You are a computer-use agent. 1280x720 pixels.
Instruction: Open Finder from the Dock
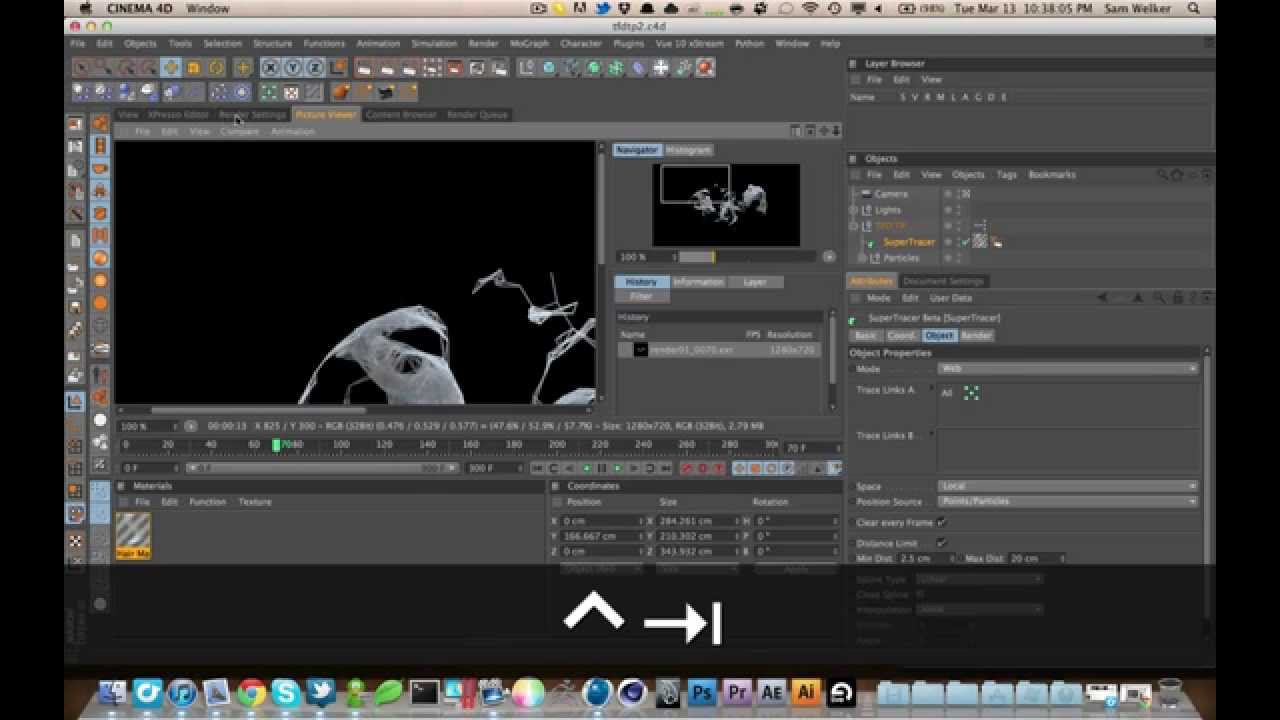click(113, 692)
